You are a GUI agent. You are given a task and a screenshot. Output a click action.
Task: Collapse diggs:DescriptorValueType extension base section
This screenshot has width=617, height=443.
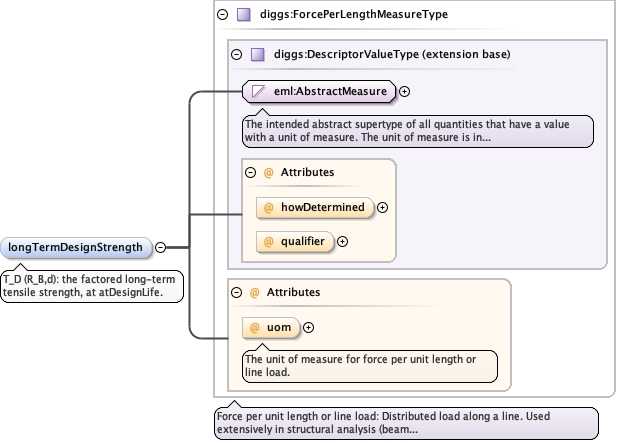click(x=236, y=54)
